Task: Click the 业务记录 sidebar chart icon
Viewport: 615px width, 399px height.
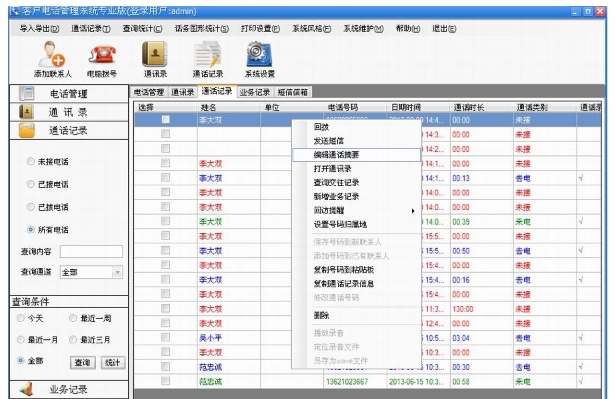Action: coord(27,389)
